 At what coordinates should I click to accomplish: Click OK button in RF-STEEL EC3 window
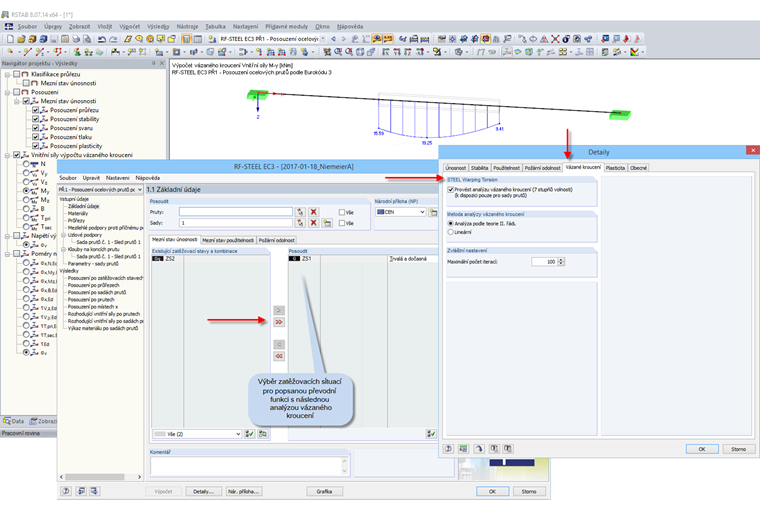point(492,491)
